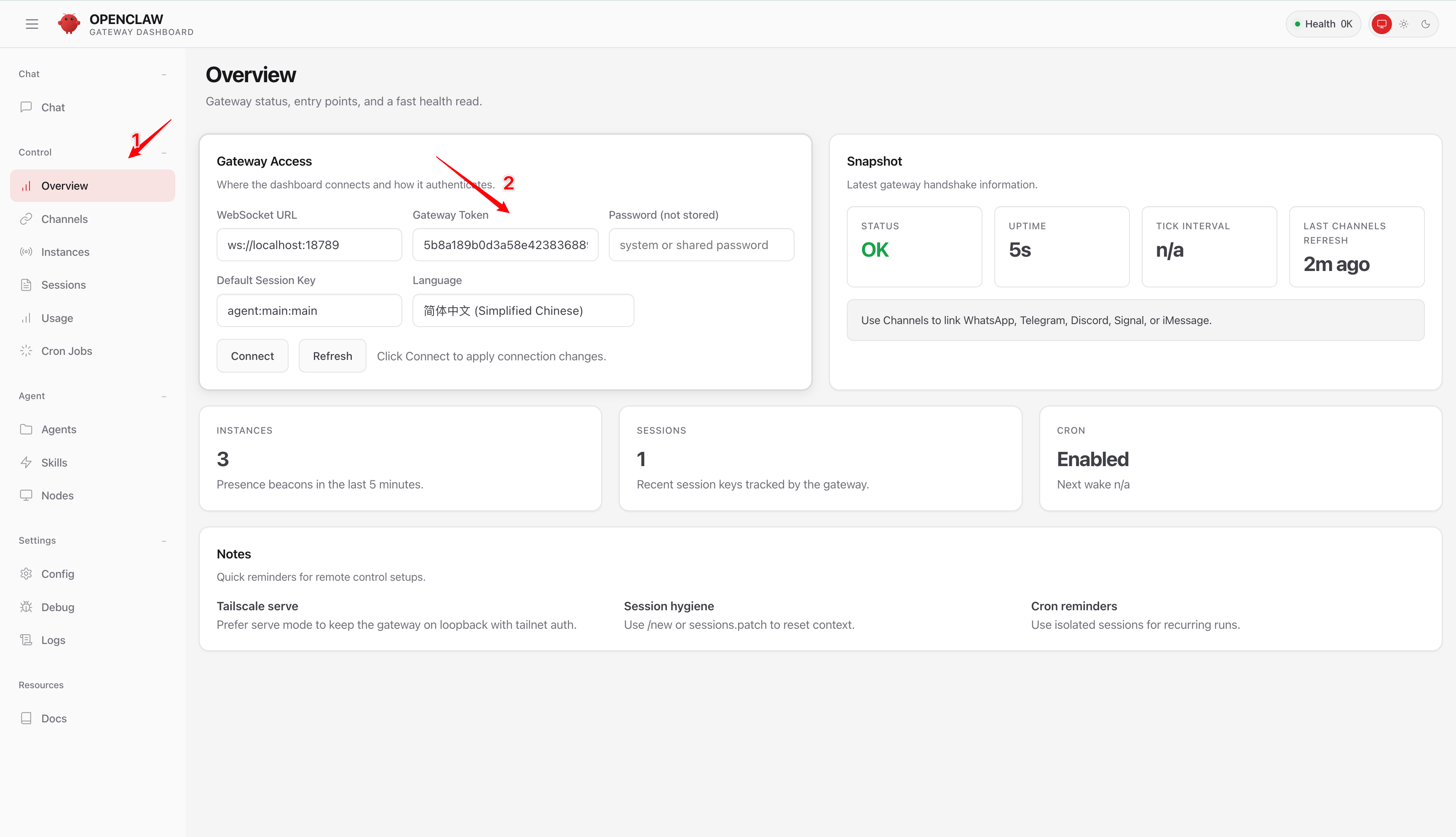This screenshot has width=1456, height=837.
Task: Open the Language dropdown
Action: click(523, 311)
